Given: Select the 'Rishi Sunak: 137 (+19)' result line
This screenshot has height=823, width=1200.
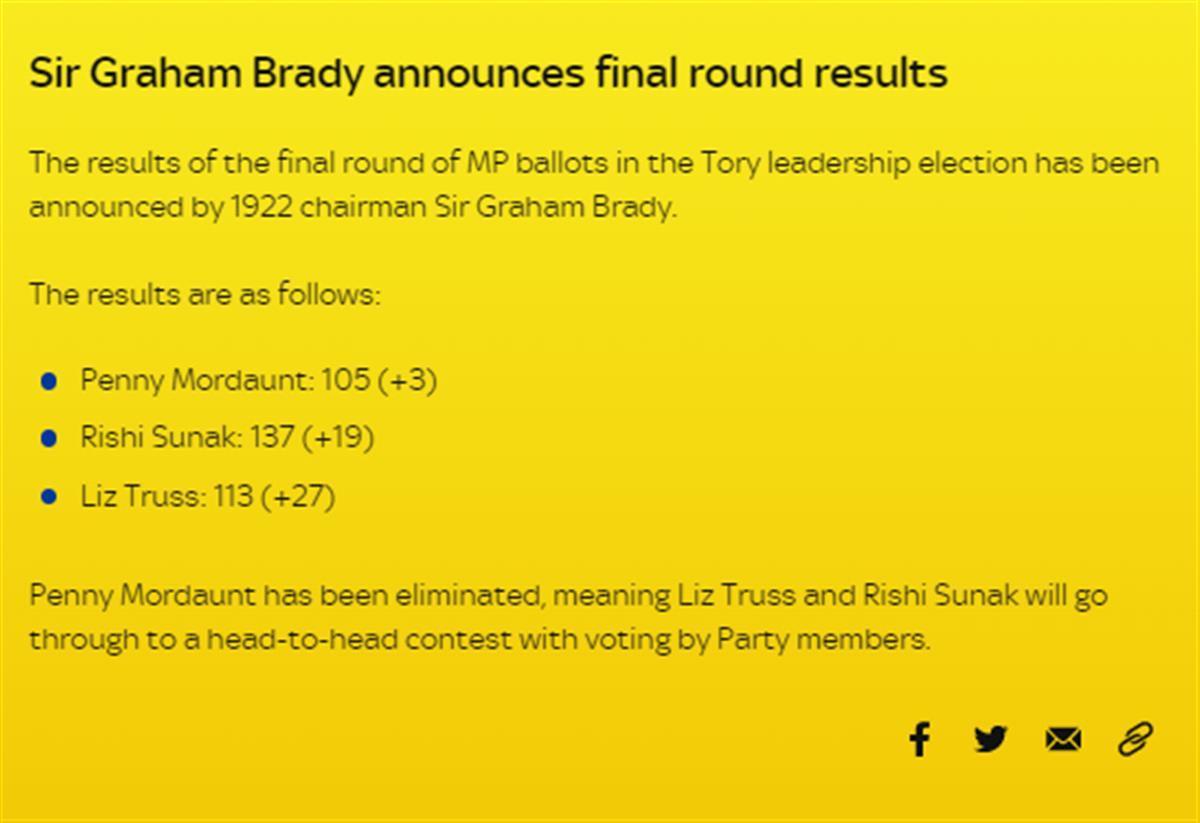Looking at the screenshot, I should (x=228, y=439).
